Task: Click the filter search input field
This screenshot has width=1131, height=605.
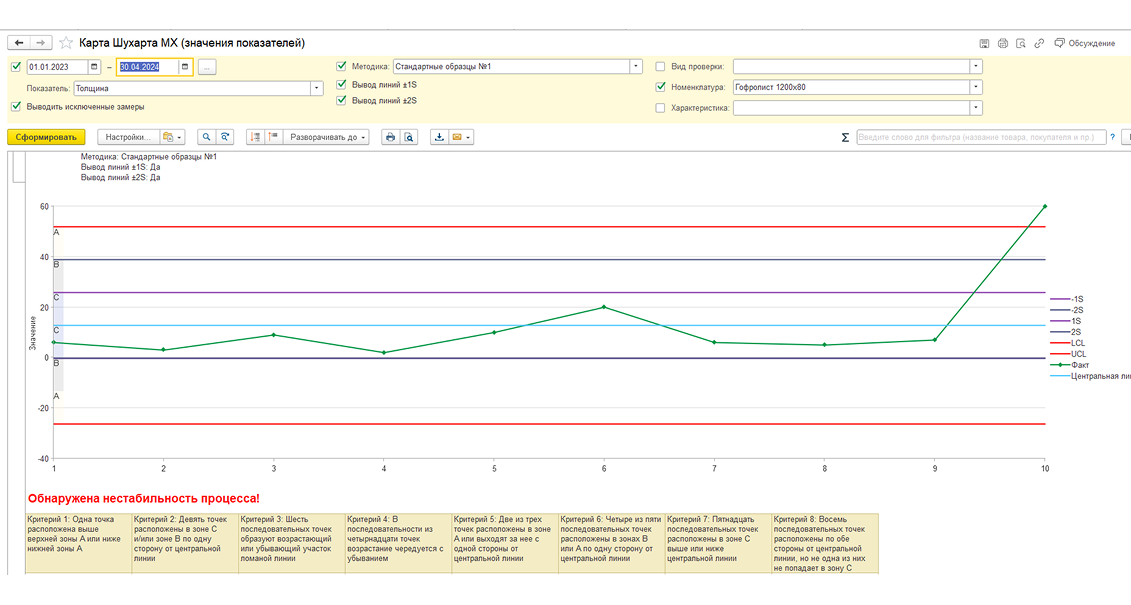Action: [981, 137]
